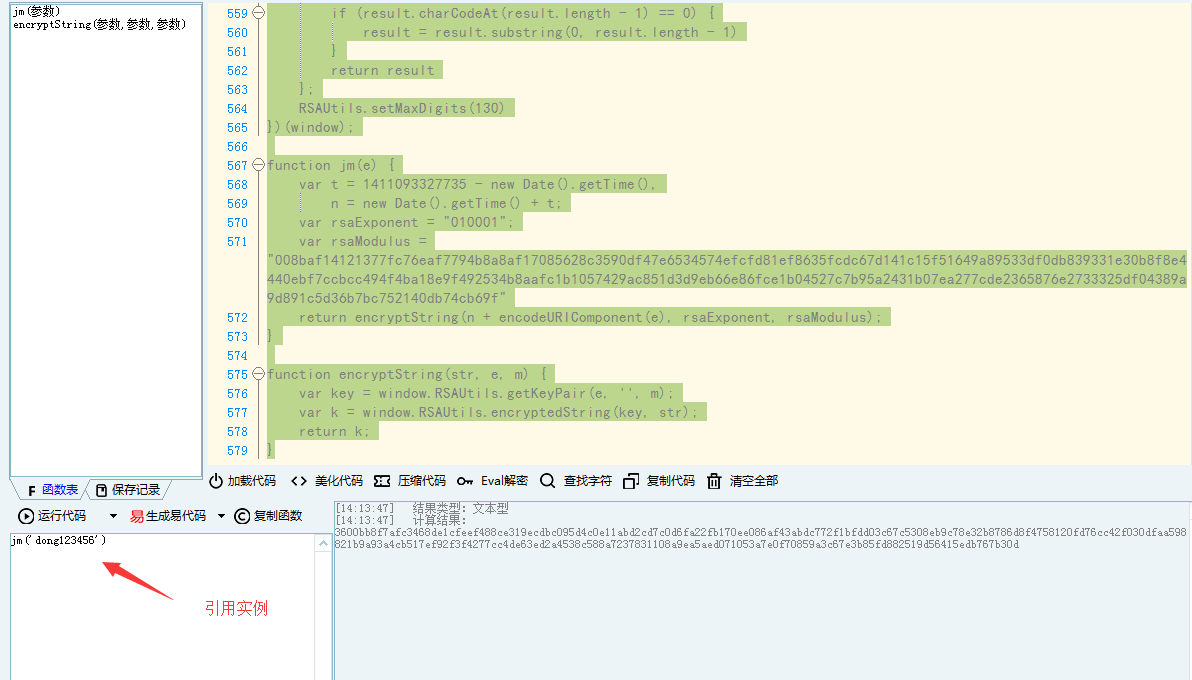The width and height of the screenshot is (1192, 680).
Task: Click the 加载代码 (load code) power icon
Action: click(215, 481)
